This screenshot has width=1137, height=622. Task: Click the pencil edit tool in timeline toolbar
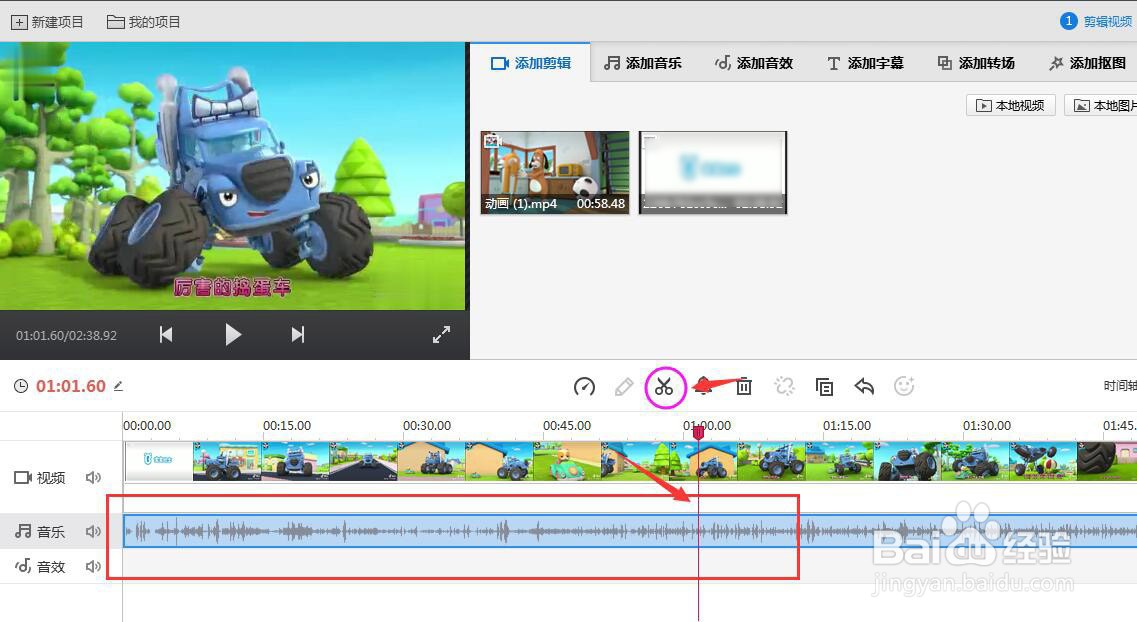(x=623, y=386)
